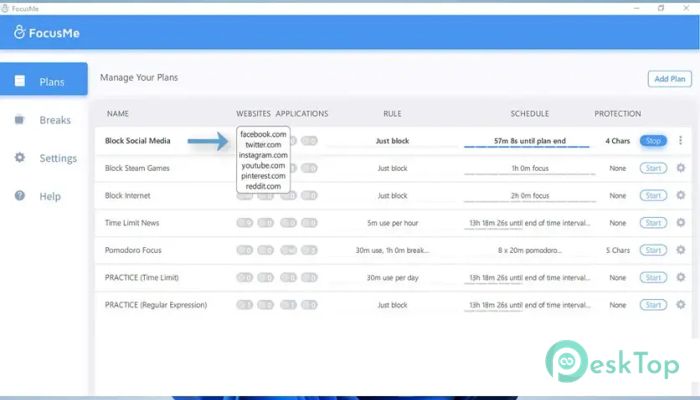Open the Plans section in sidebar

44,81
